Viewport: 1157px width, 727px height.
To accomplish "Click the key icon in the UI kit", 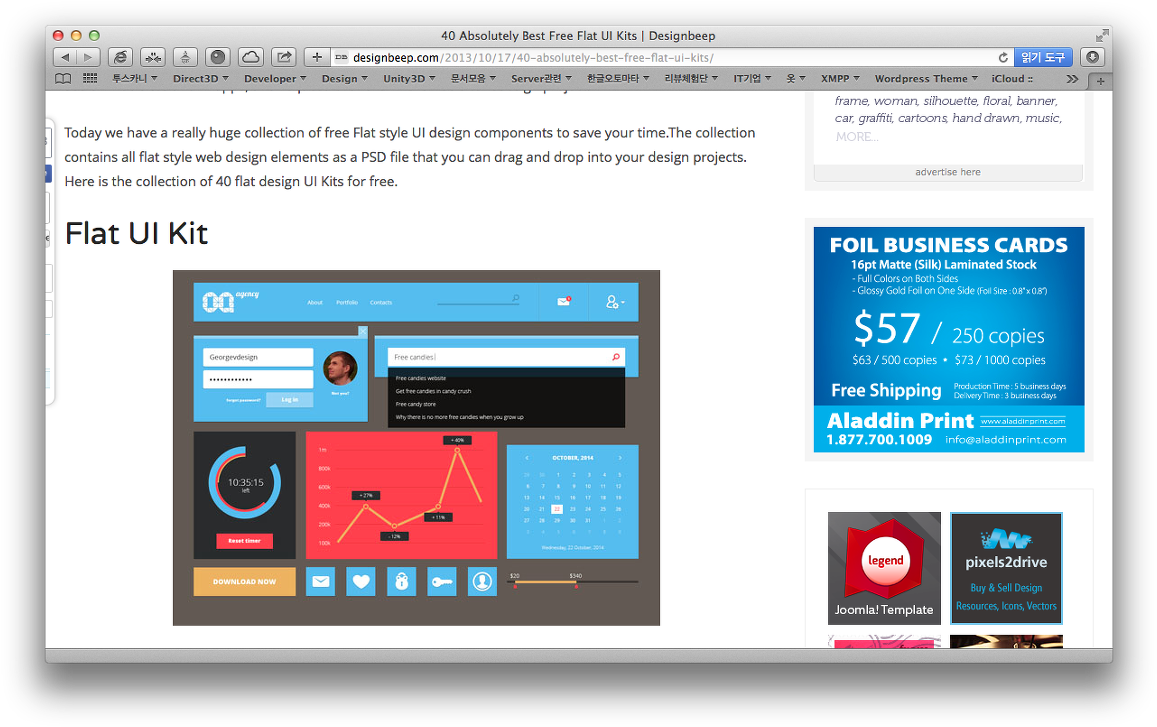I will (441, 581).
